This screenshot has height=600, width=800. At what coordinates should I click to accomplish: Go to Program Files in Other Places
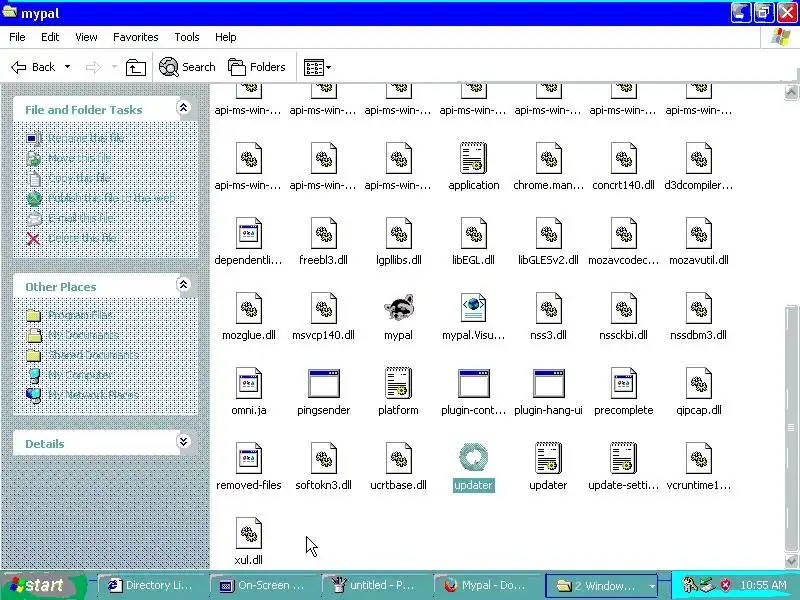pos(80,315)
